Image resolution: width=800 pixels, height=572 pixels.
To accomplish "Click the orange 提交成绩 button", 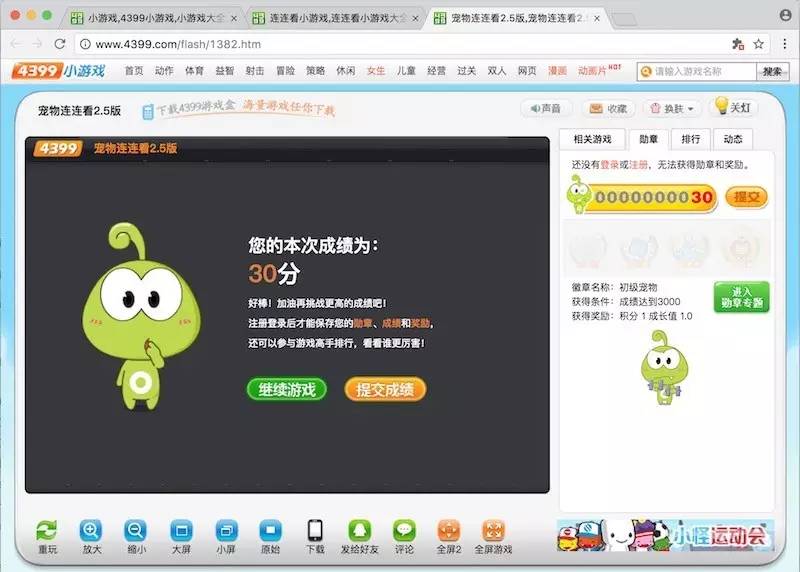I will click(x=385, y=389).
